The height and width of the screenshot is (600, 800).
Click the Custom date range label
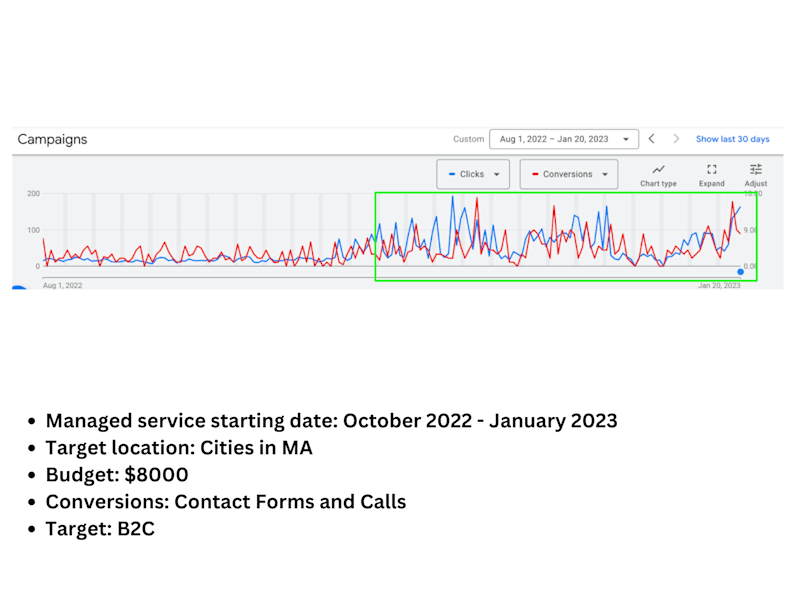tap(468, 139)
